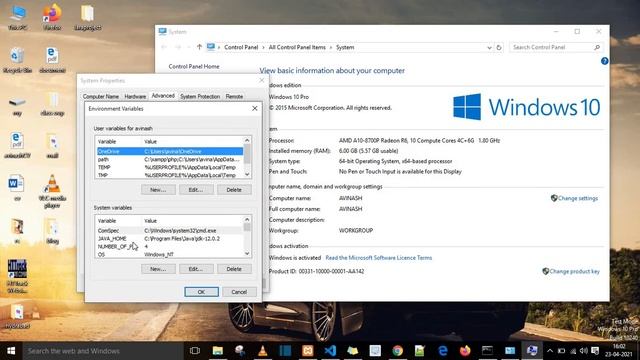Click Control Panel breadcrumb
This screenshot has width=640, height=360.
click(241, 47)
